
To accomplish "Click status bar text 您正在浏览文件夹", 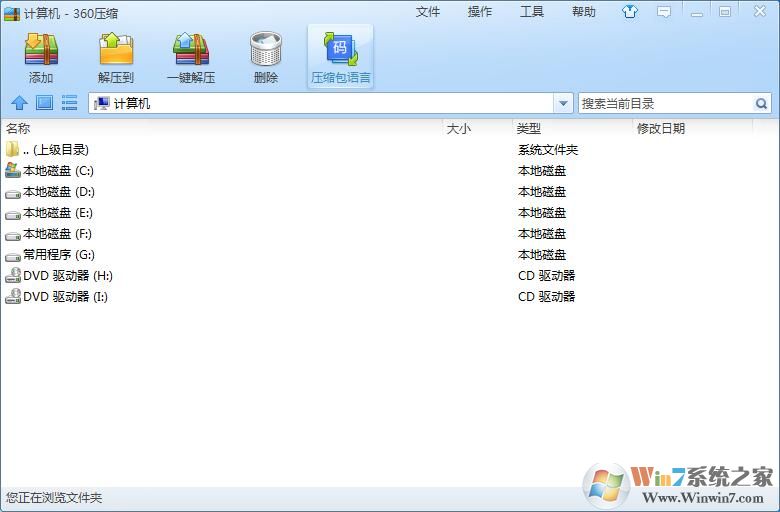I will click(54, 498).
